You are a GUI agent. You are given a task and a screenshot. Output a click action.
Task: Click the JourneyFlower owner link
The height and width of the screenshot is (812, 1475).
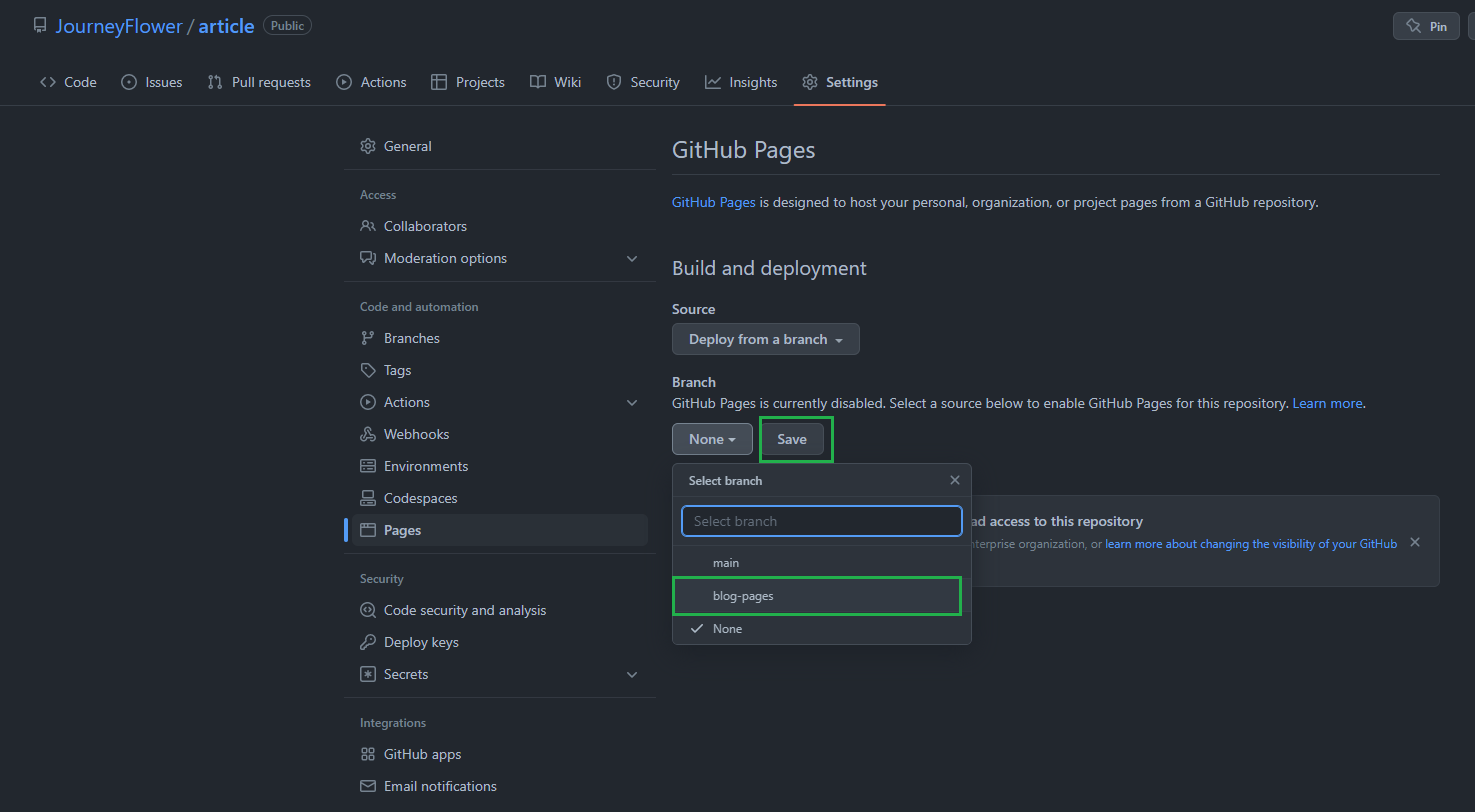[118, 26]
